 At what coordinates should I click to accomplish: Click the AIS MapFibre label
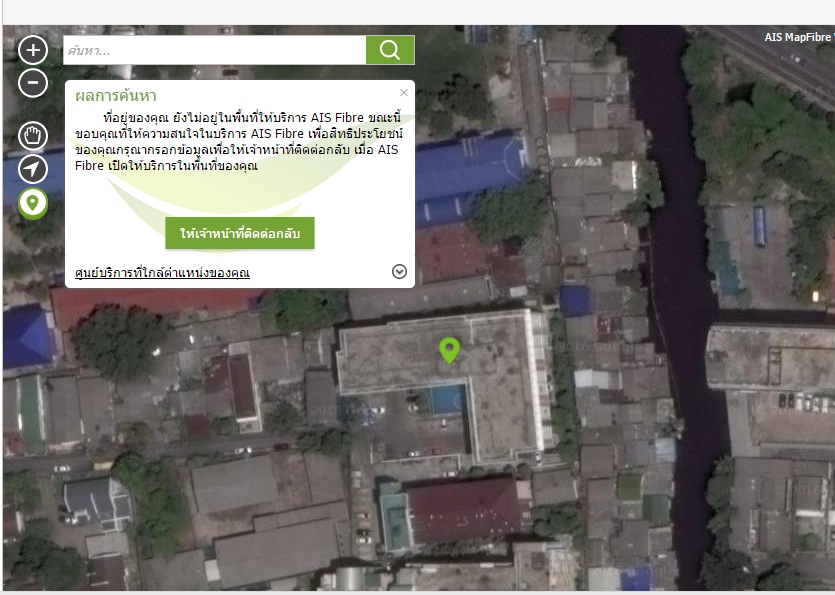click(799, 37)
